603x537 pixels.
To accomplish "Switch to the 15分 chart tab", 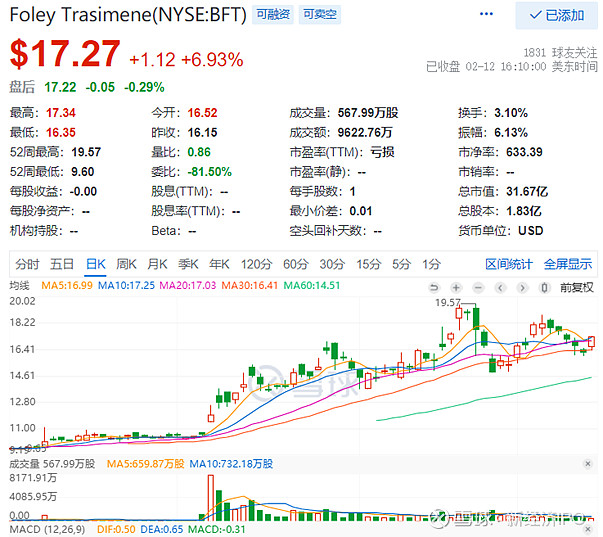I will tap(368, 264).
